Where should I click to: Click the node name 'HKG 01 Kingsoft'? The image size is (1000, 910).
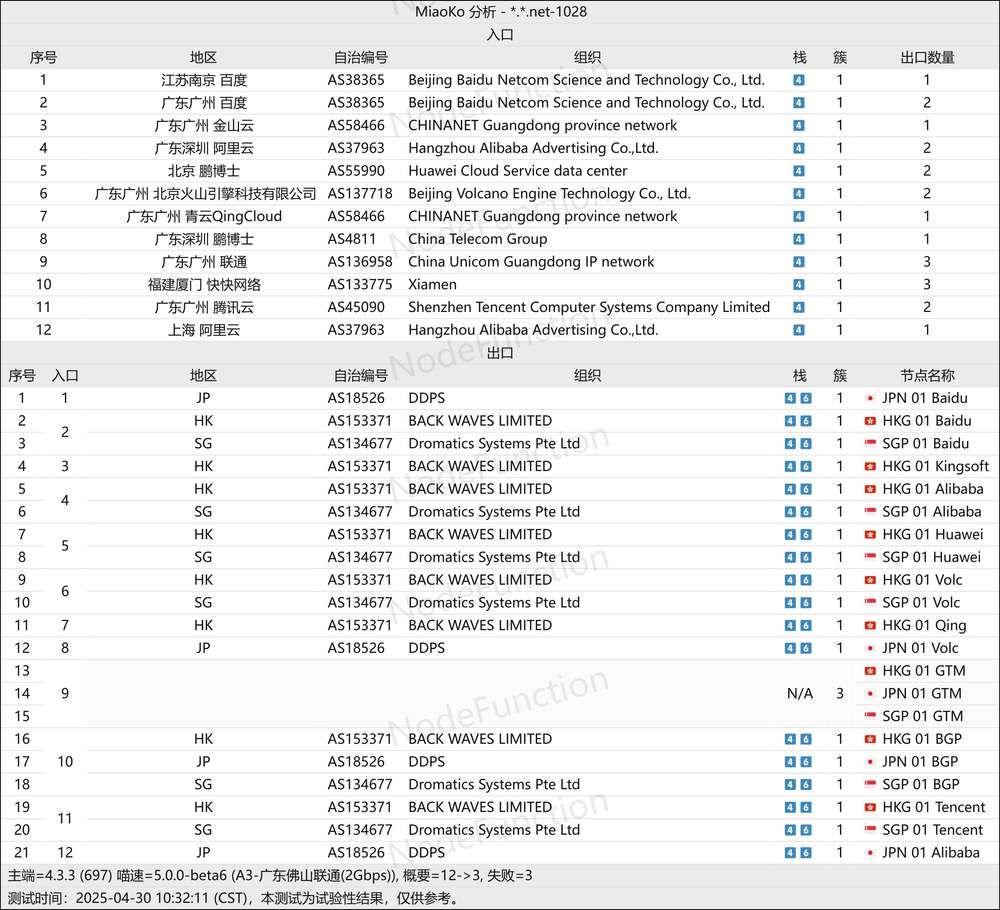[x=936, y=466]
